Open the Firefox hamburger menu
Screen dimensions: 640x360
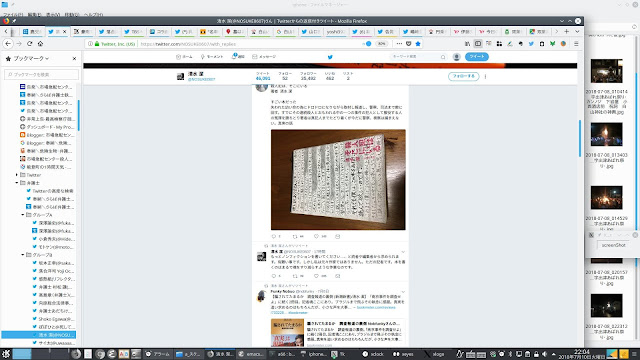pos(576,44)
